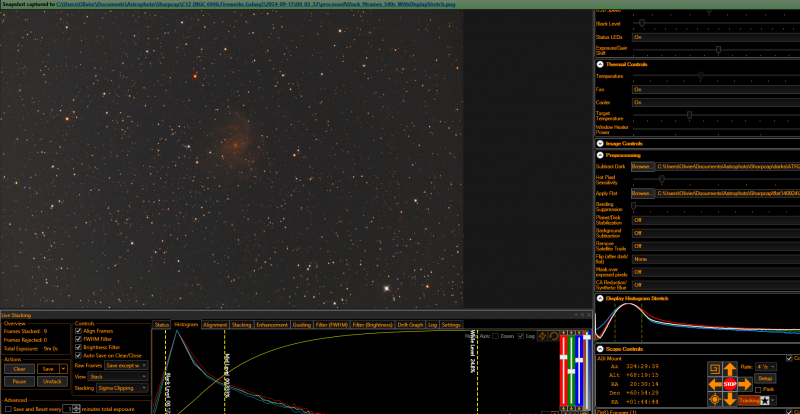Toggle the FWHM Filter checkbox
The height and width of the screenshot is (414, 800).
[x=78, y=339]
